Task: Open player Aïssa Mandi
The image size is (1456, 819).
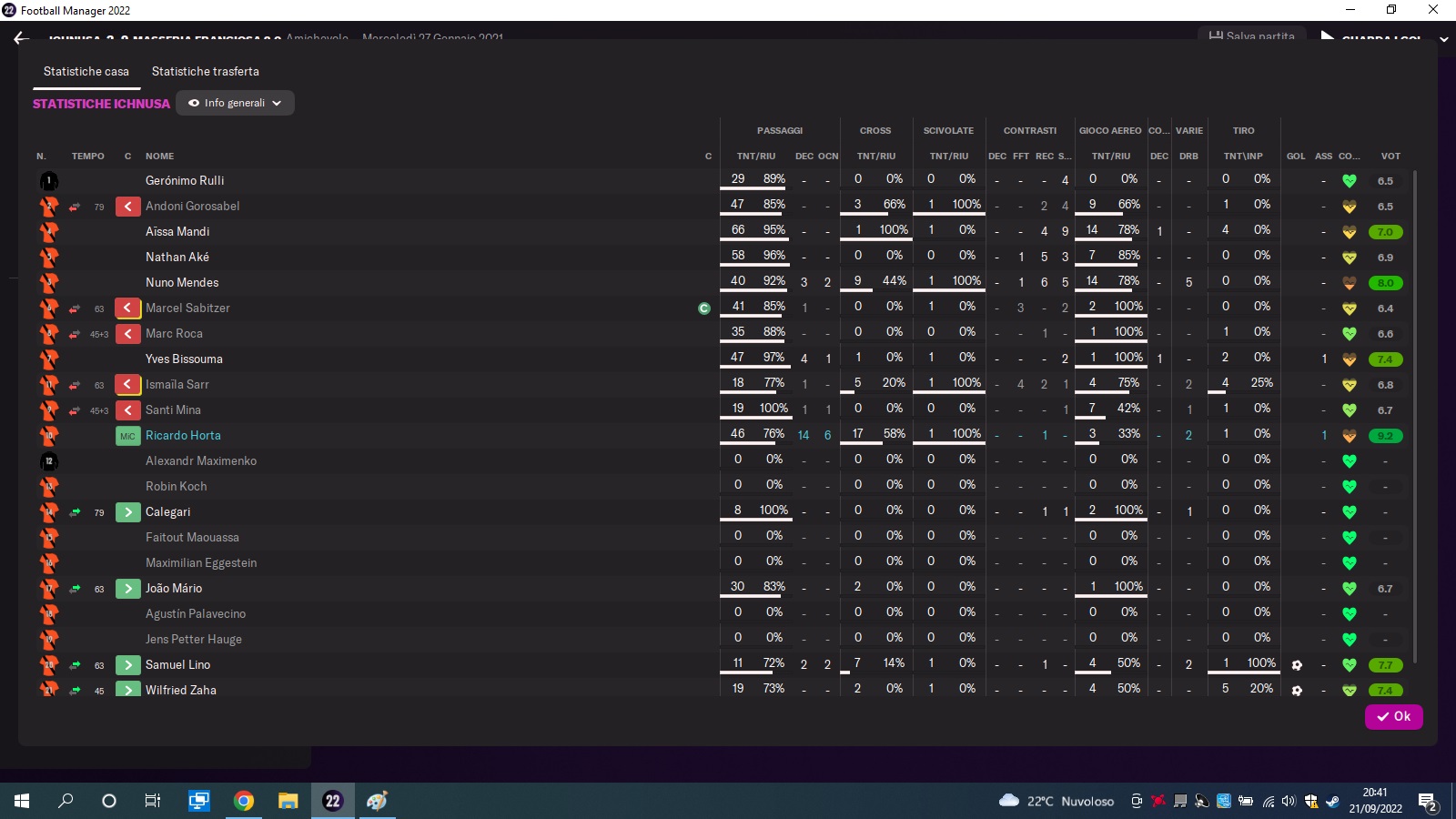Action: (x=177, y=232)
